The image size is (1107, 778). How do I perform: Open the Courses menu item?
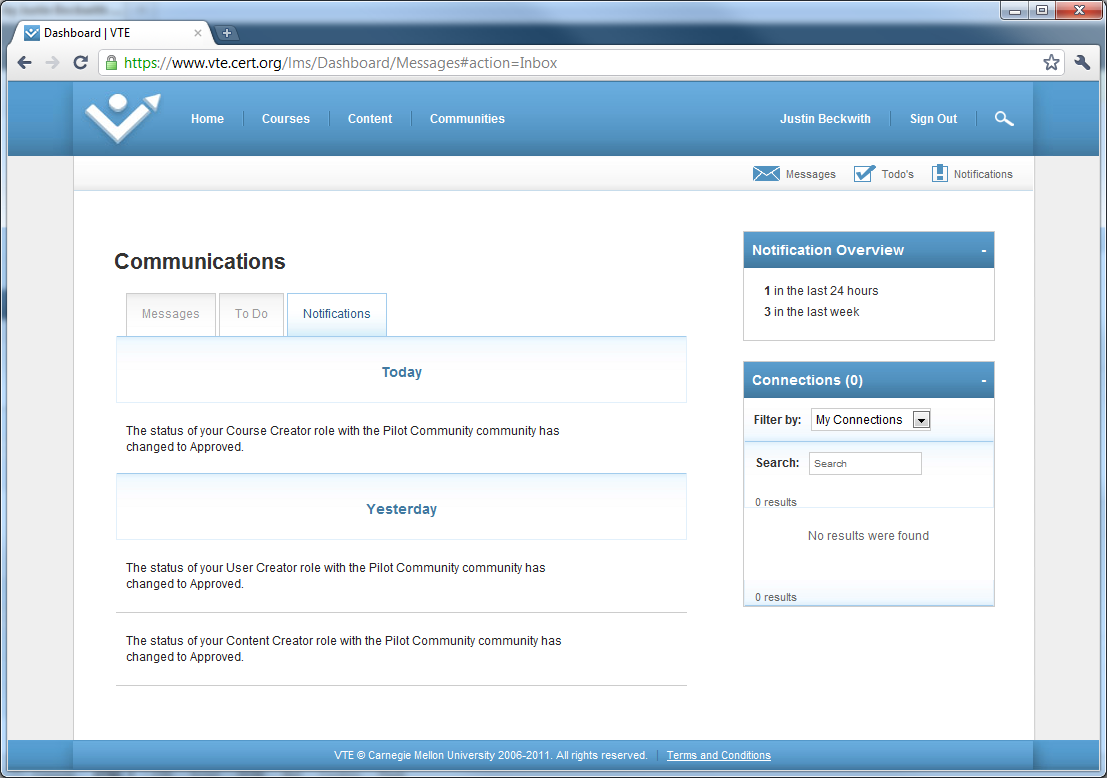(286, 119)
